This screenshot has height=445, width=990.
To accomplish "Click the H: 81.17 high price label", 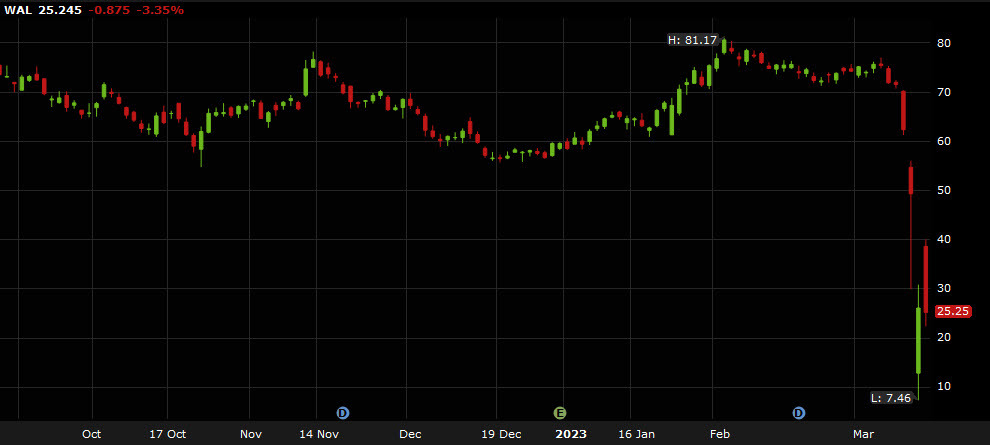I will coord(692,40).
